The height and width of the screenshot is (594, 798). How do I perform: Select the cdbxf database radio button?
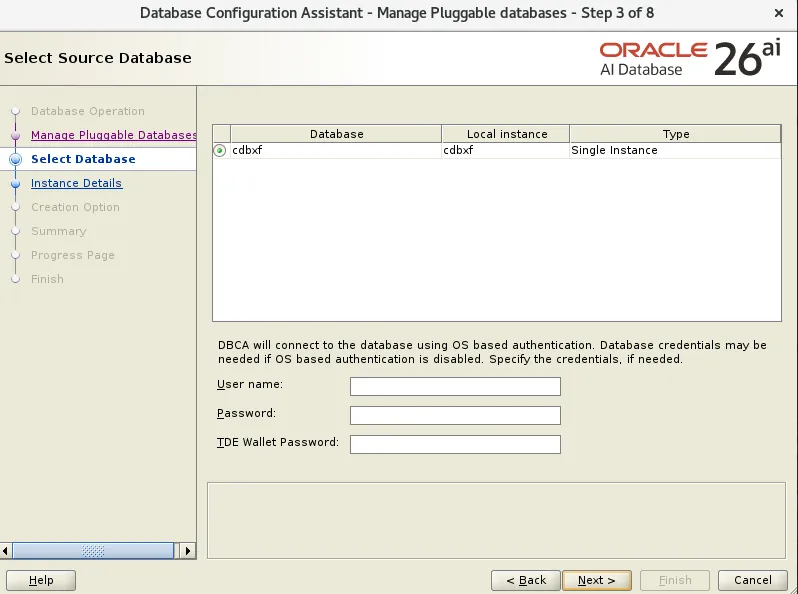(220, 150)
